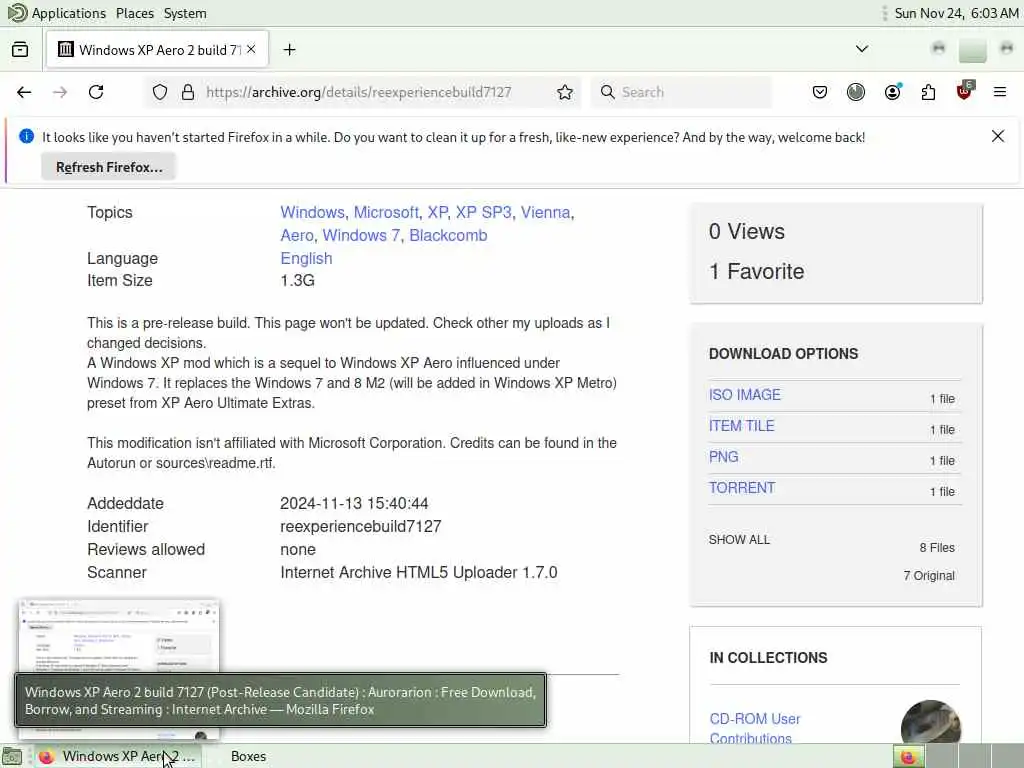Open the System menu
The height and width of the screenshot is (768, 1024).
pyautogui.click(x=185, y=13)
